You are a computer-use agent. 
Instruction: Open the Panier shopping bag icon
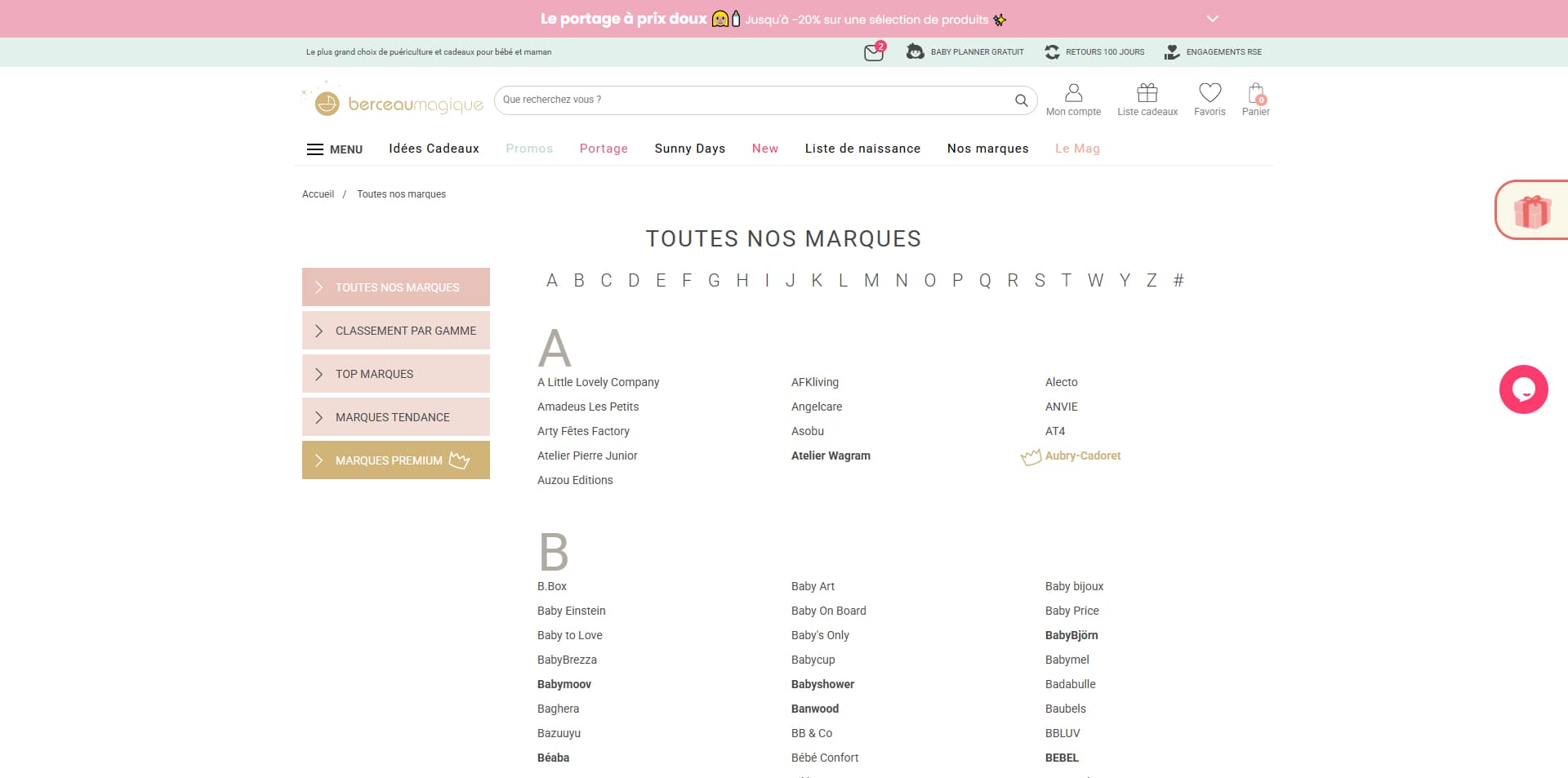1256,93
